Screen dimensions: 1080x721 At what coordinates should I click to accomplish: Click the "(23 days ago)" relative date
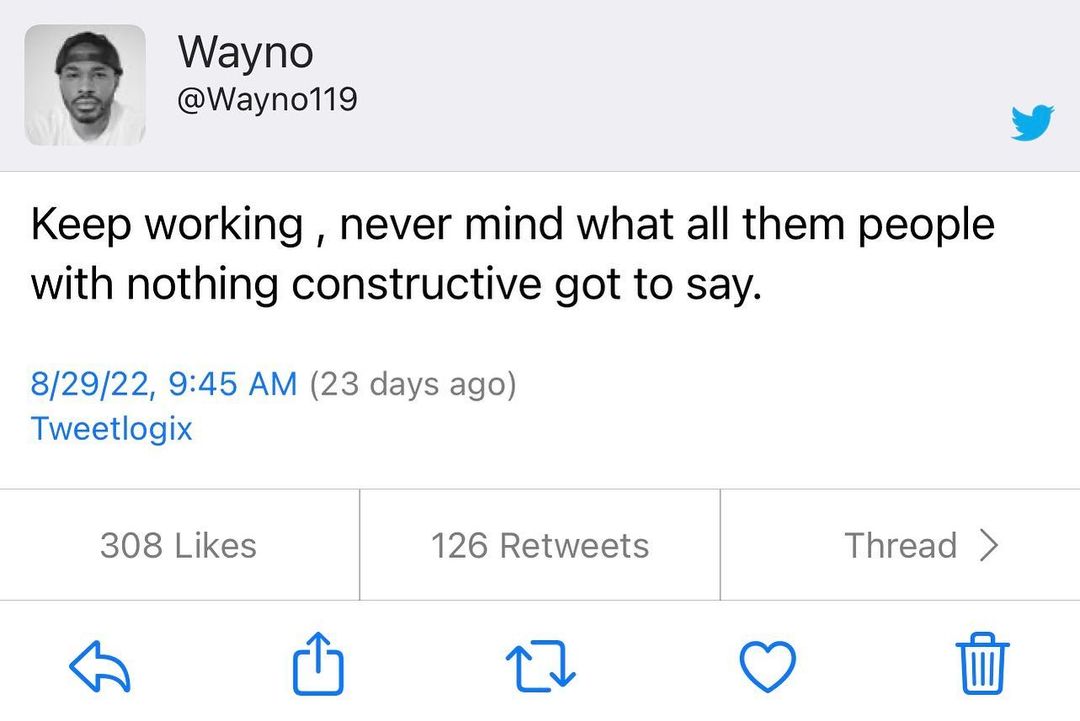pos(412,384)
